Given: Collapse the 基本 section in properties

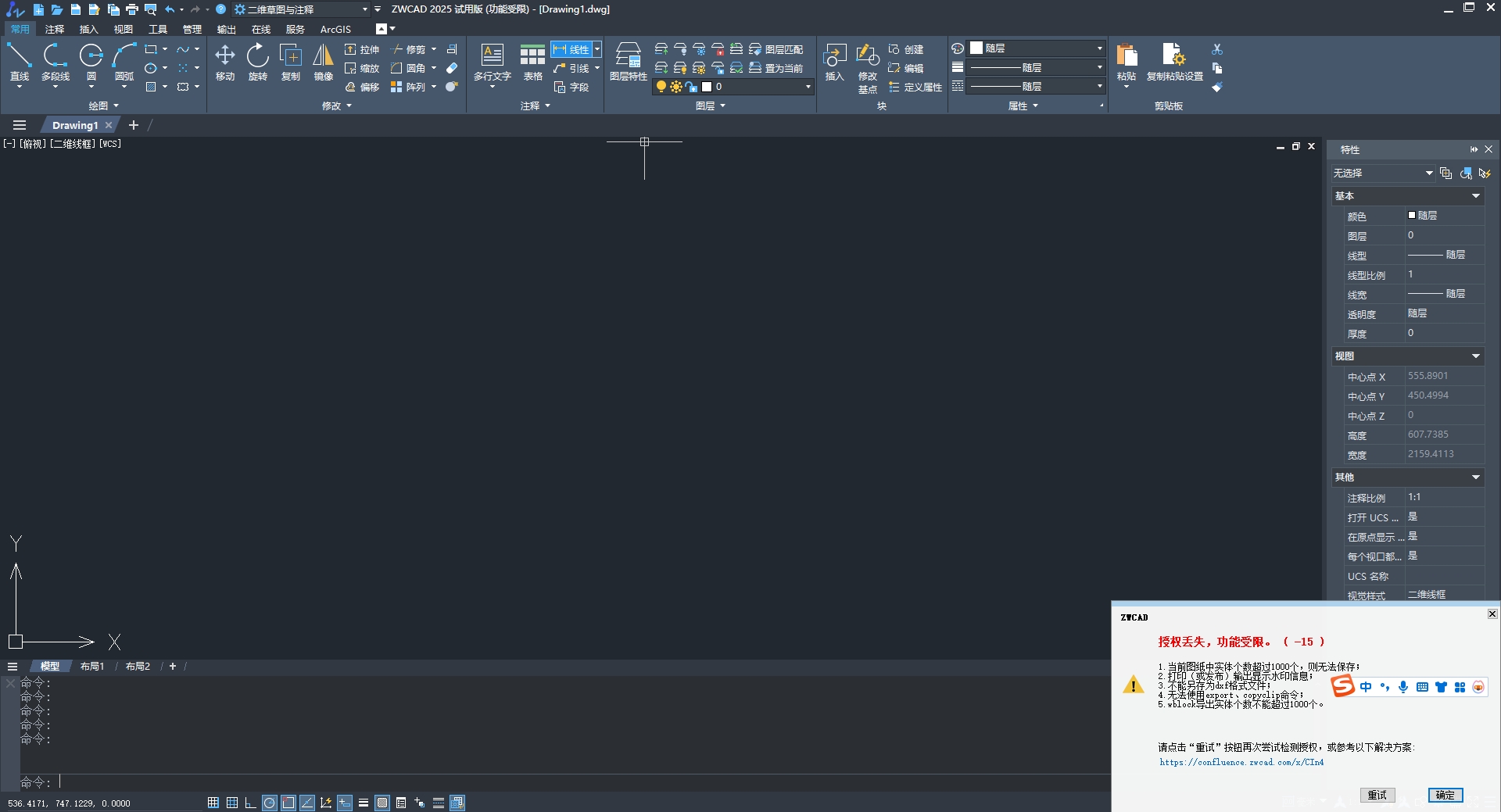Looking at the screenshot, I should point(1476,196).
